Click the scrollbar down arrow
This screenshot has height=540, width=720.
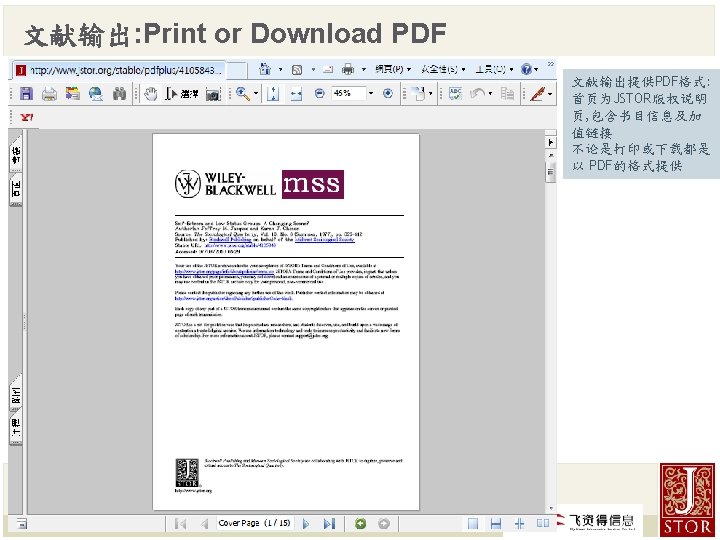tap(551, 508)
